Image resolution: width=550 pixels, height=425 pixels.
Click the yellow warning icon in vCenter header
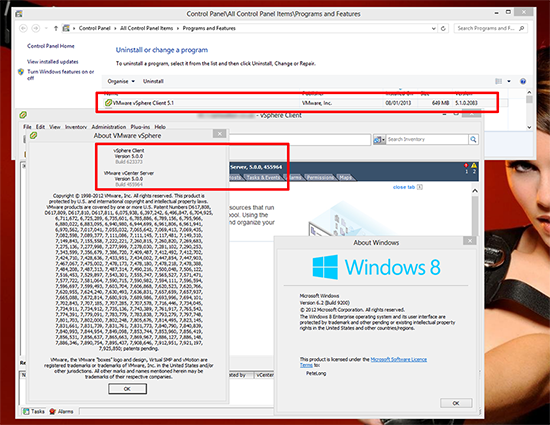474,166
